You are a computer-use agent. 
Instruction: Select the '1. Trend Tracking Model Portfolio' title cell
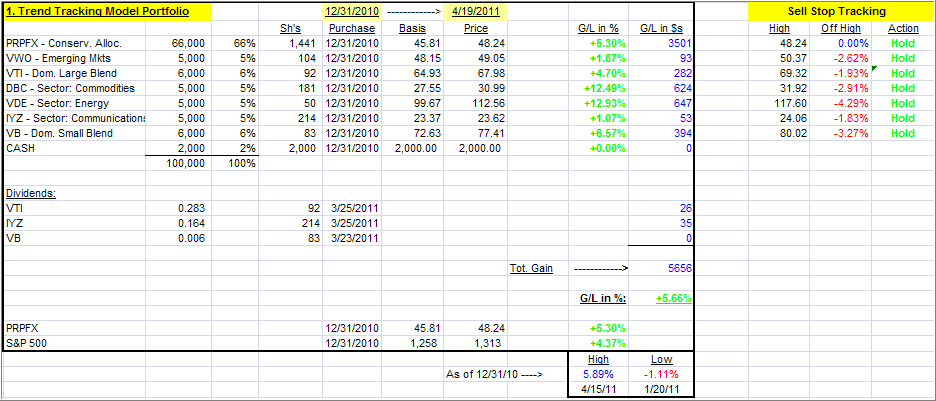107,11
